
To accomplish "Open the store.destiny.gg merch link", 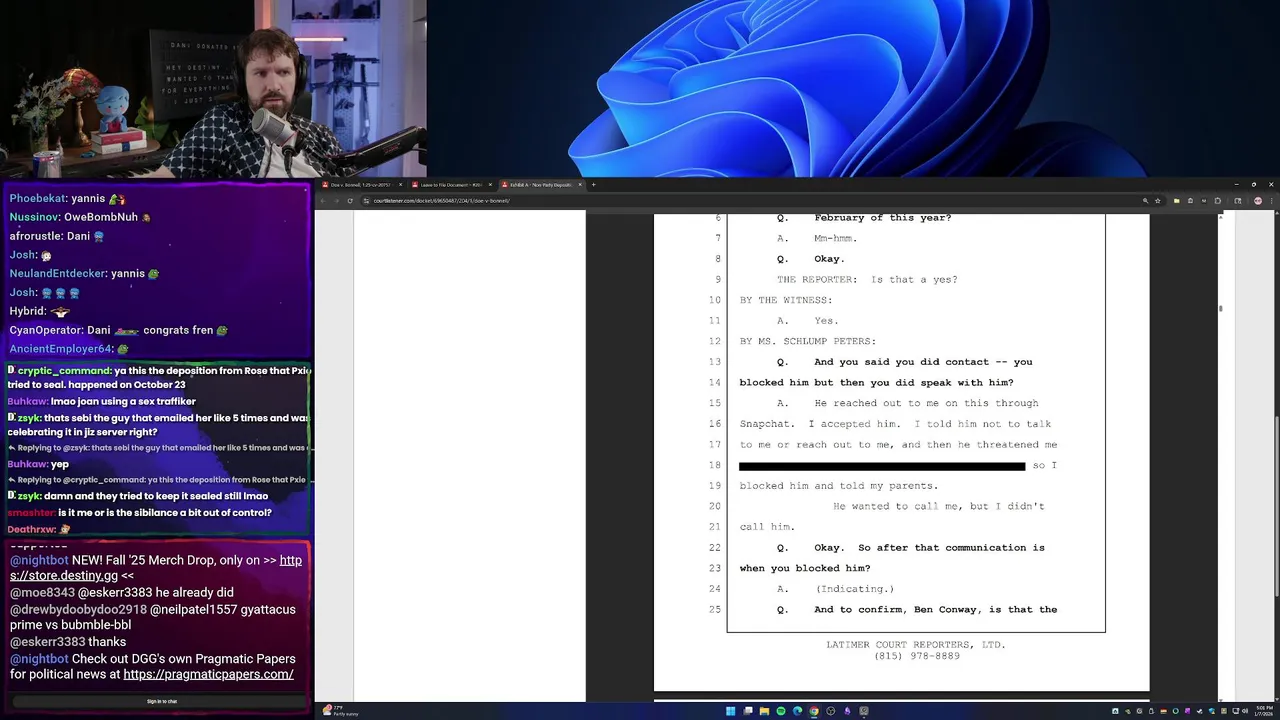I will (x=156, y=568).
